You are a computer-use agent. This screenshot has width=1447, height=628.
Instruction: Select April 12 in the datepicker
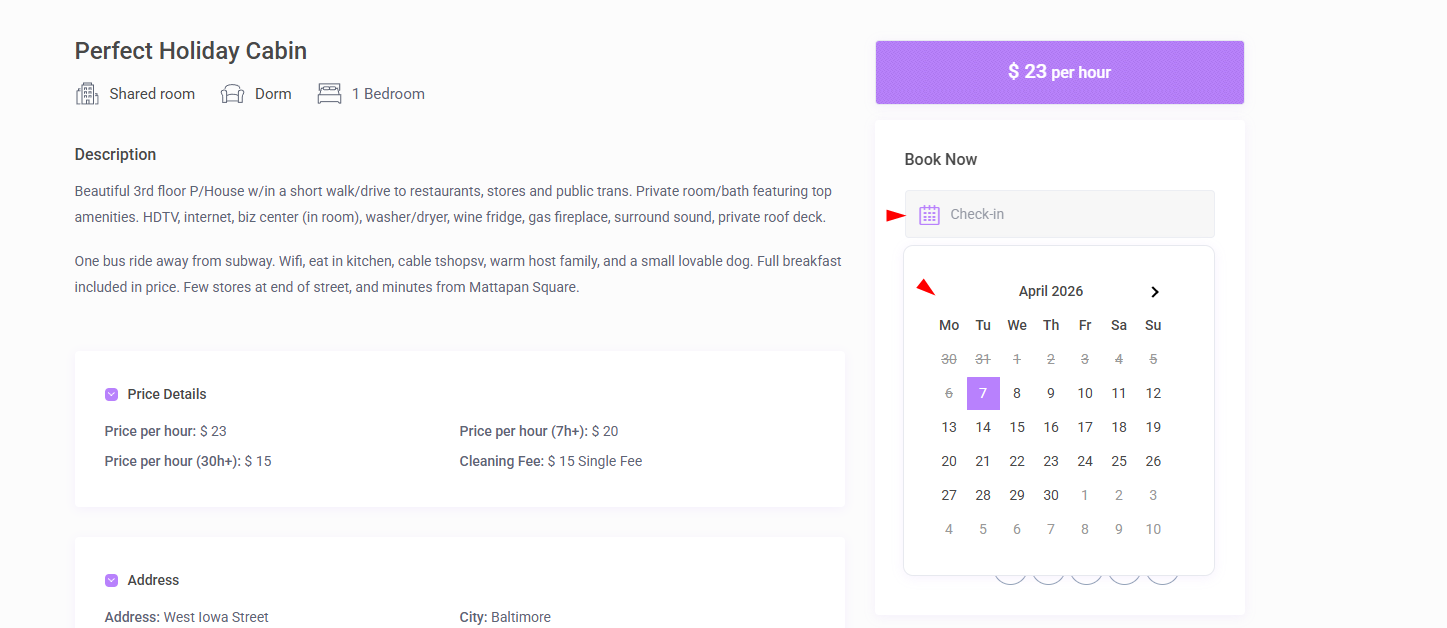1153,393
